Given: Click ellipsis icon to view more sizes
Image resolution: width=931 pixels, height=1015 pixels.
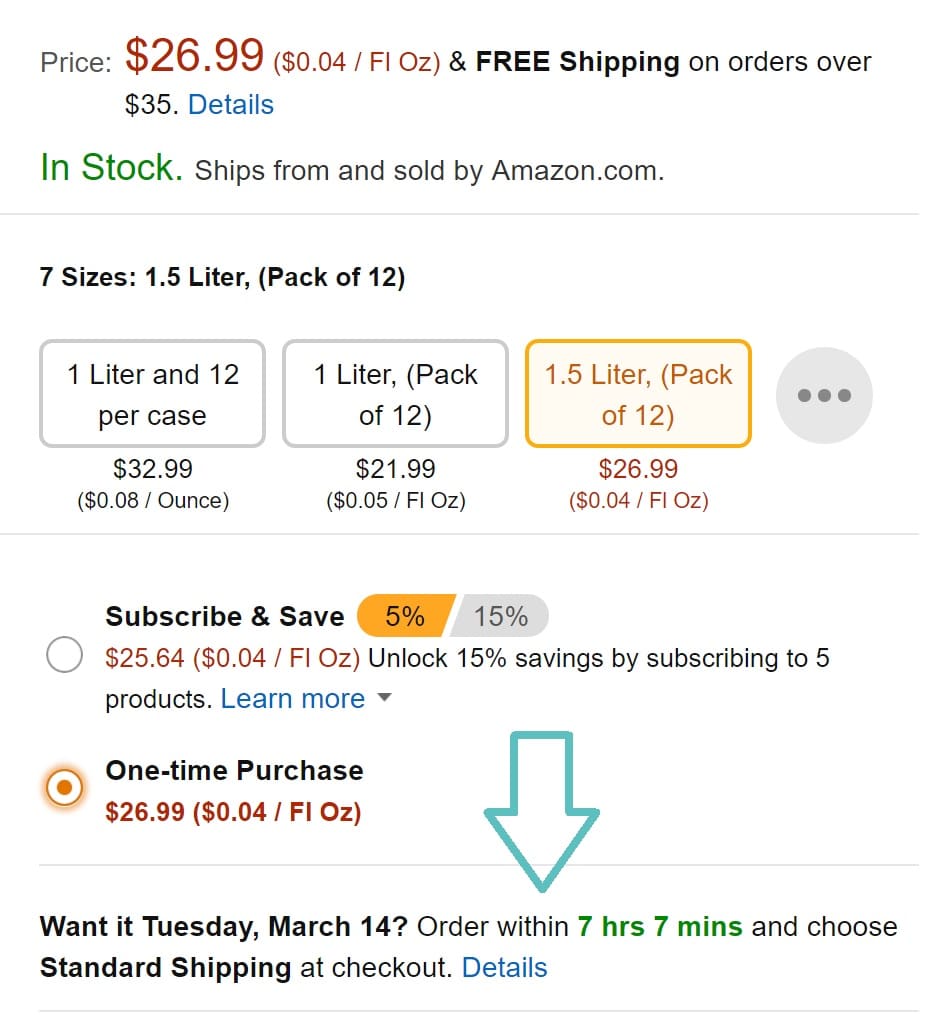Looking at the screenshot, I should [x=823, y=394].
